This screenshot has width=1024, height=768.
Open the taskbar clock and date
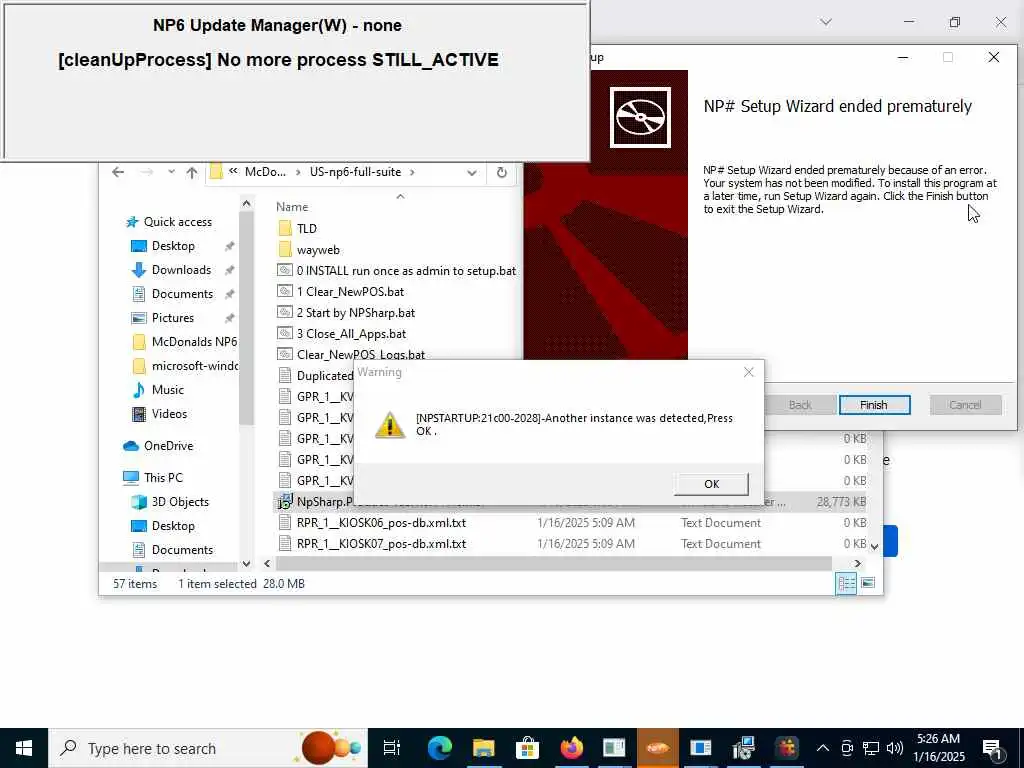coord(938,748)
